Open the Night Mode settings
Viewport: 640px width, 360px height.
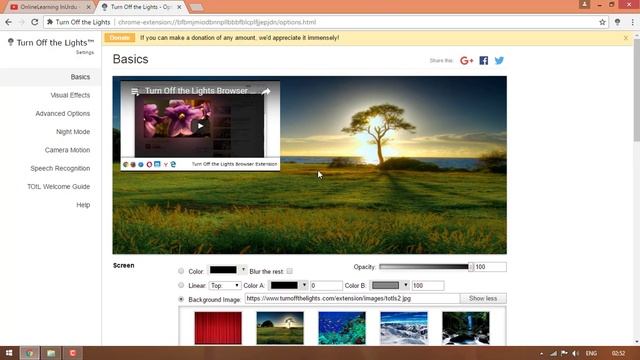(73, 132)
